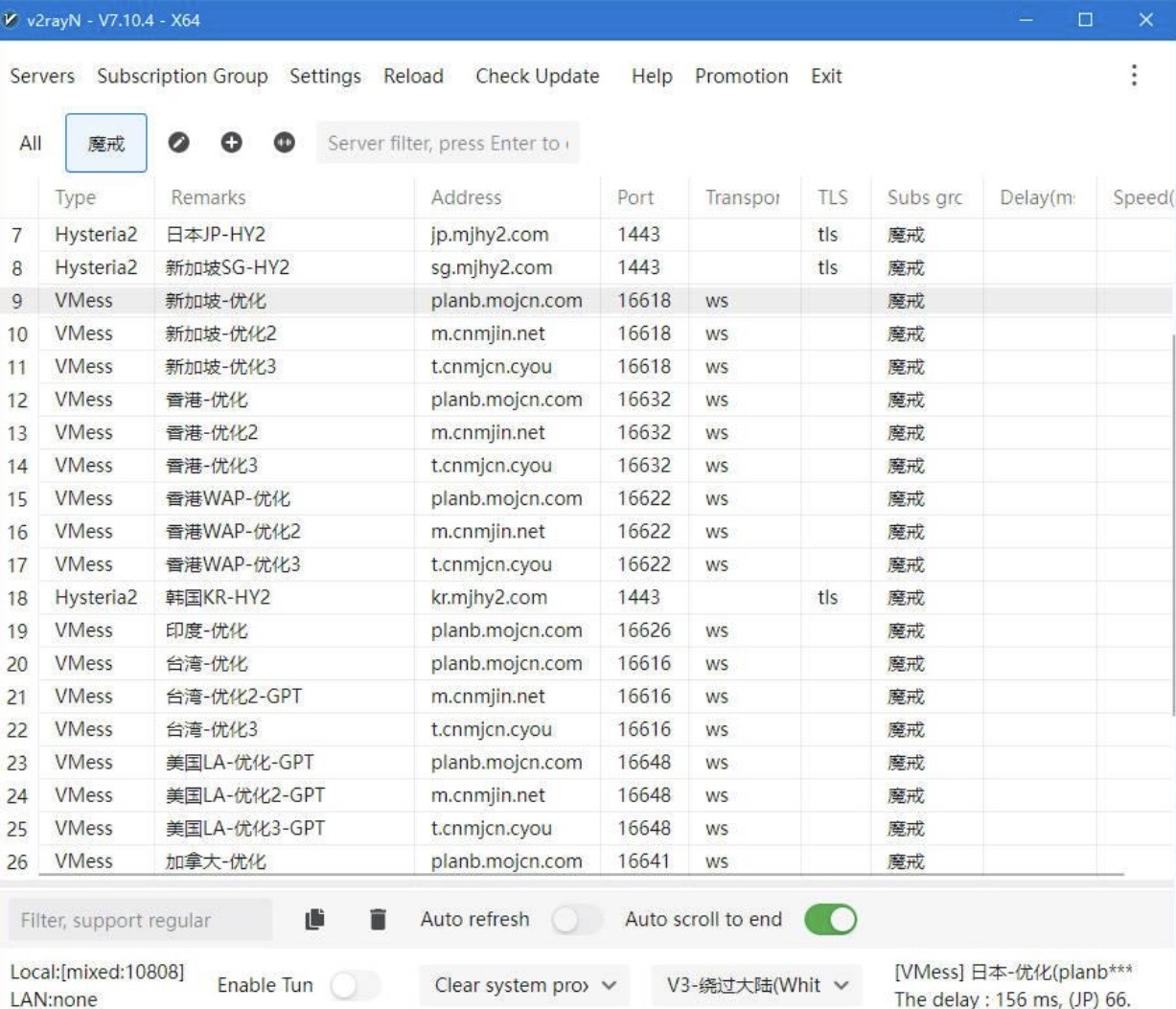This screenshot has height=1009, width=1176.
Task: Open the three-dot overflow menu
Action: 1134,76
